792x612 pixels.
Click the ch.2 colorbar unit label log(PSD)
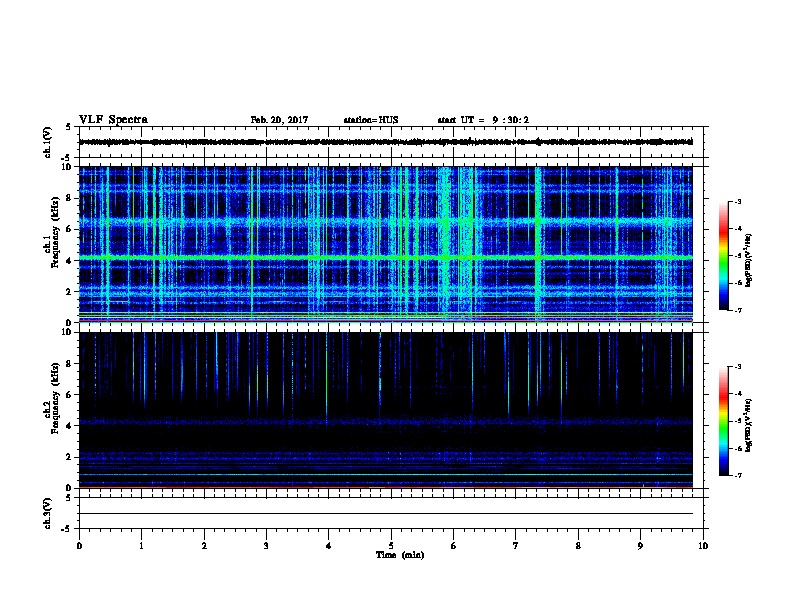click(749, 425)
